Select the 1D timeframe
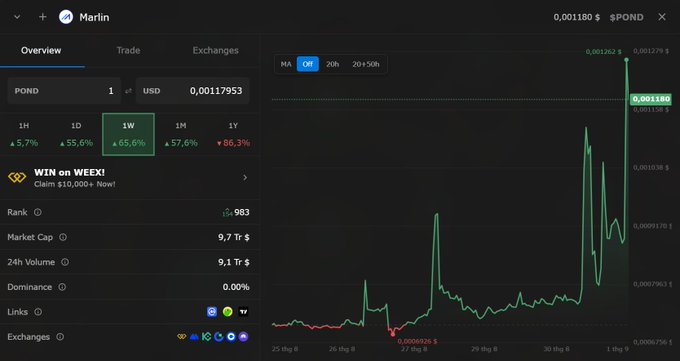The height and width of the screenshot is (361, 680). click(76, 134)
